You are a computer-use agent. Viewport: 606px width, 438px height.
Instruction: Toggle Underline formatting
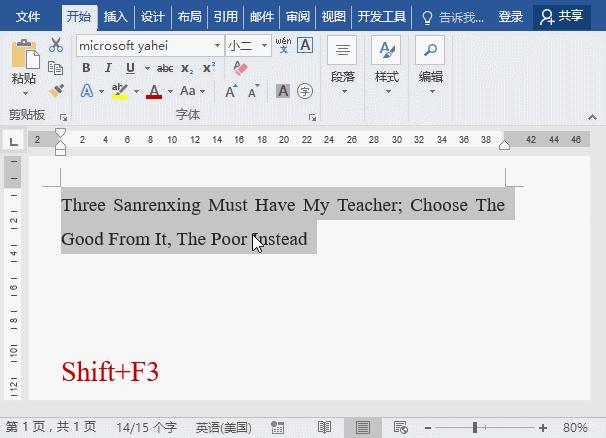pos(131,68)
